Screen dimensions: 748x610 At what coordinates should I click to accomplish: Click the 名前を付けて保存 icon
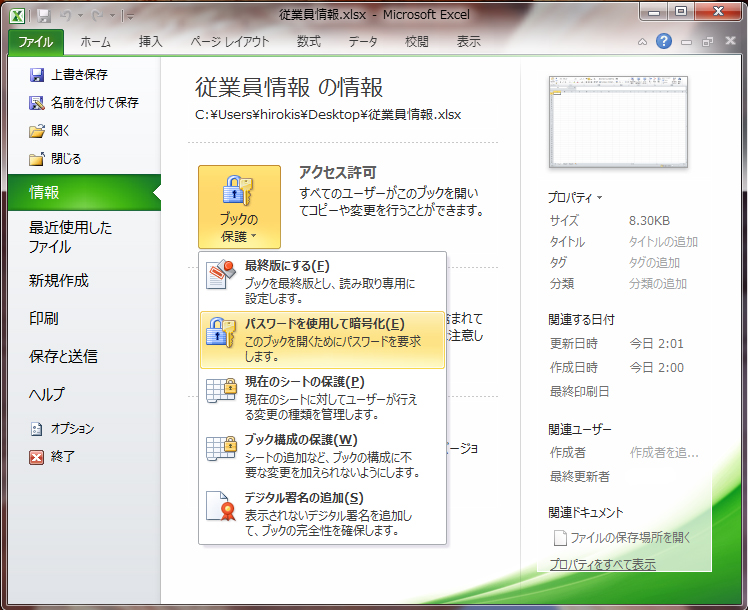pyautogui.click(x=37, y=103)
